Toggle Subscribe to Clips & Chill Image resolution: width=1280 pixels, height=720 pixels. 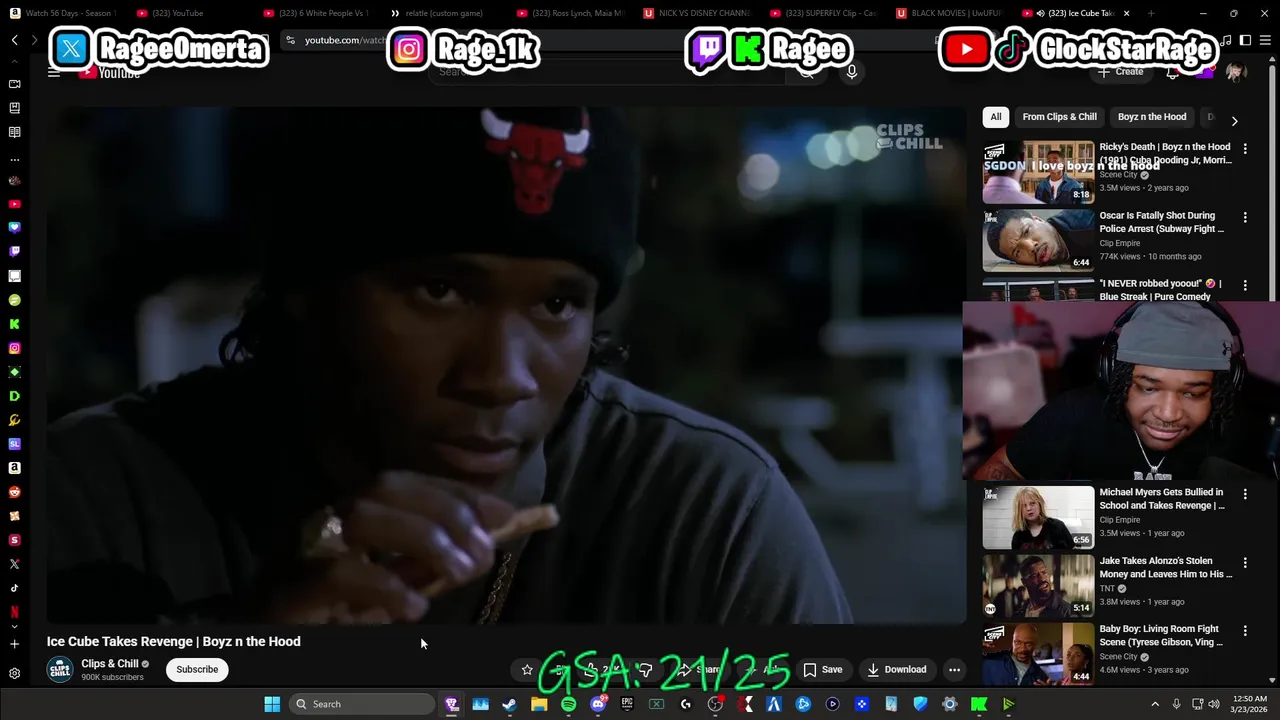(197, 670)
